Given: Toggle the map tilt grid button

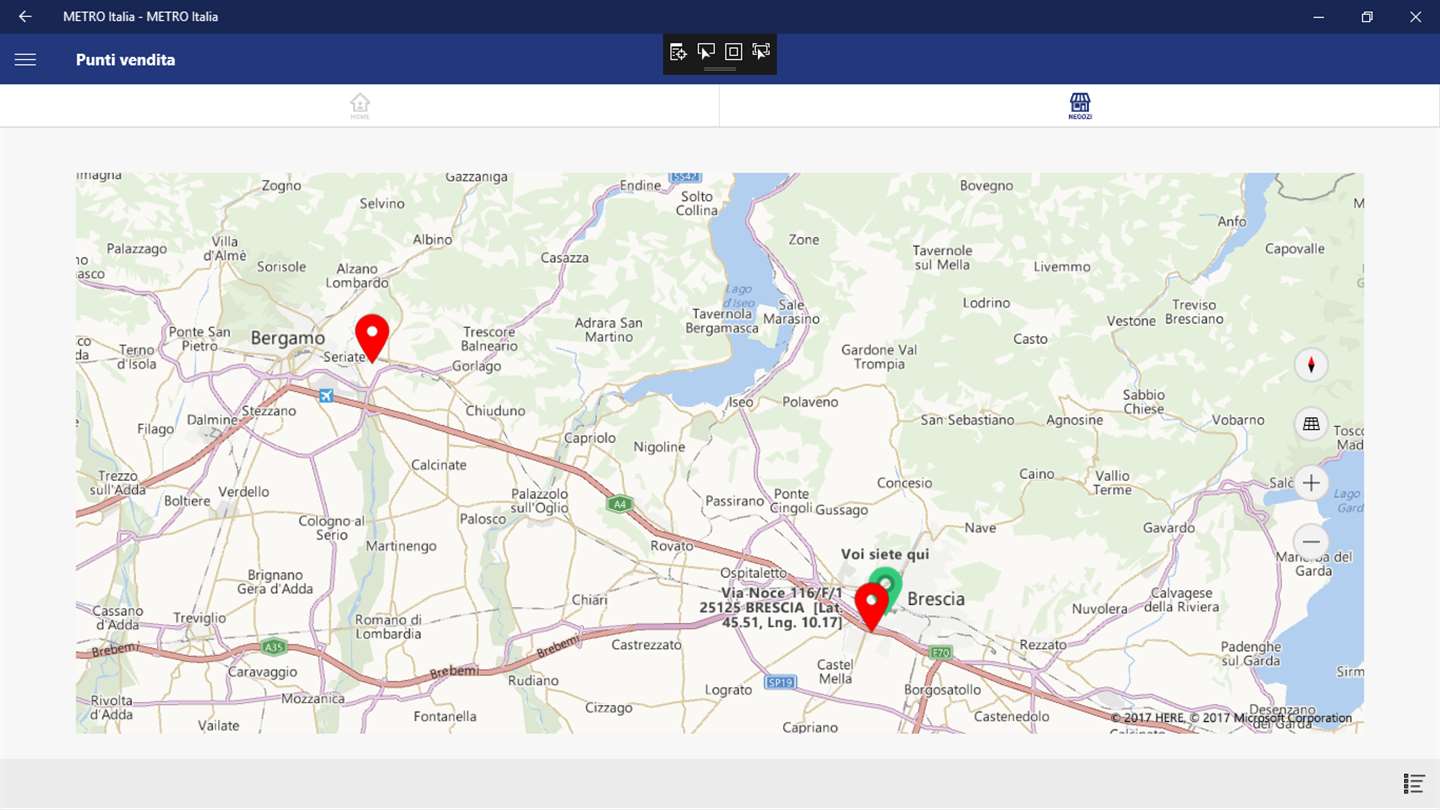Looking at the screenshot, I should pos(1311,424).
